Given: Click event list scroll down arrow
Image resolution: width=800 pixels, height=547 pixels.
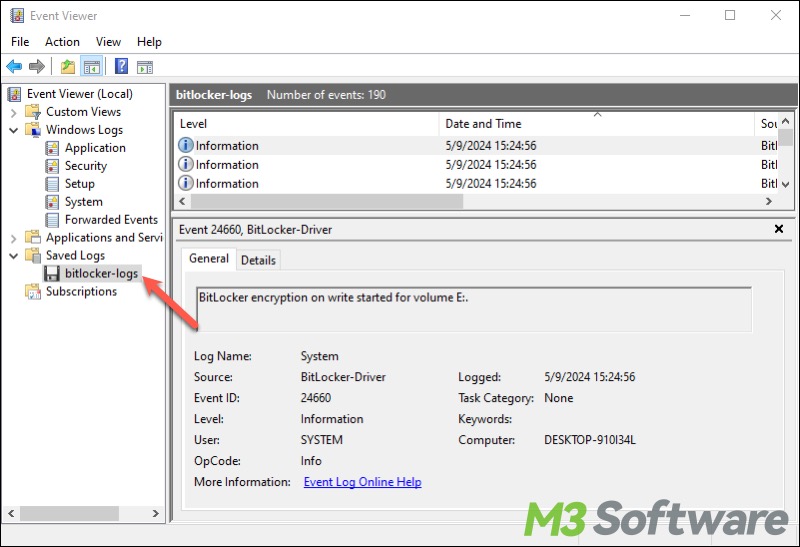Looking at the screenshot, I should (x=786, y=185).
